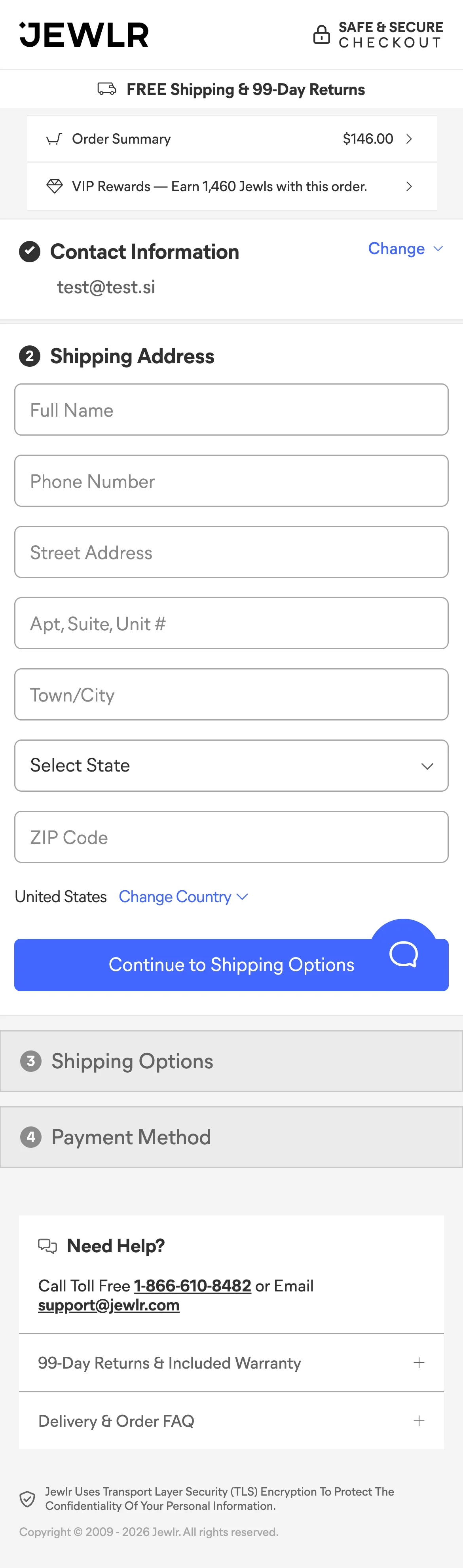Open the Select State dropdown
Image resolution: width=463 pixels, height=1568 pixels.
pyautogui.click(x=231, y=765)
